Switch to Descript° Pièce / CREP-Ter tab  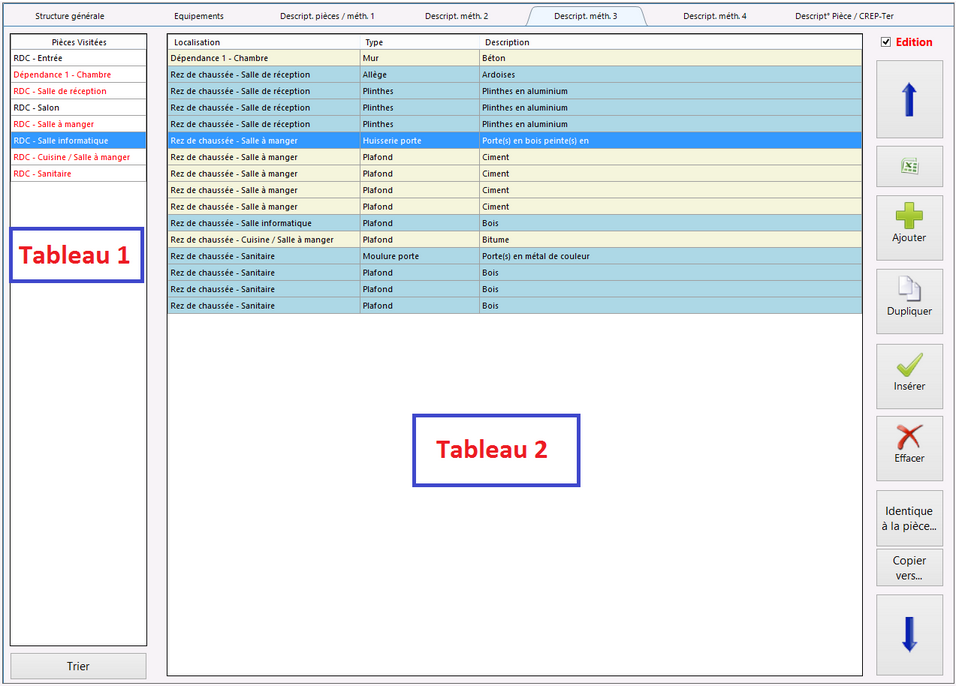pyautogui.click(x=844, y=16)
